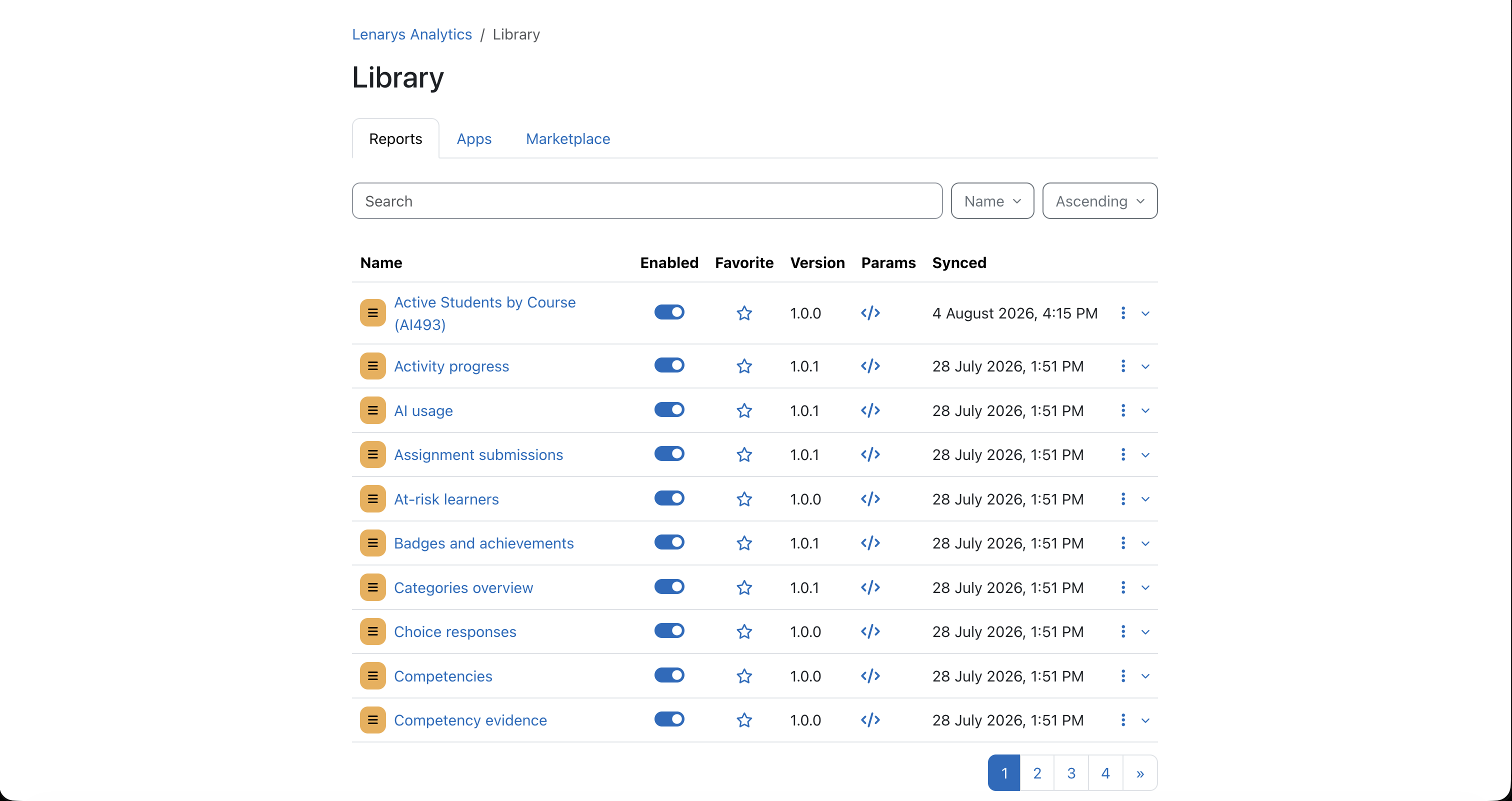Click the Name column header
This screenshot has width=1512, height=801.
(381, 262)
